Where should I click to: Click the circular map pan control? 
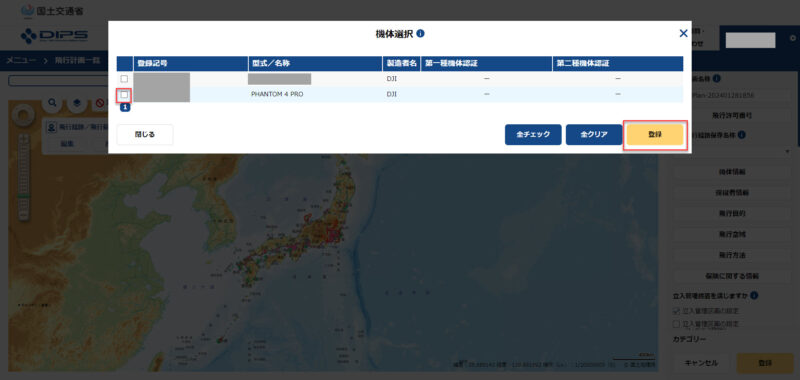(23, 116)
